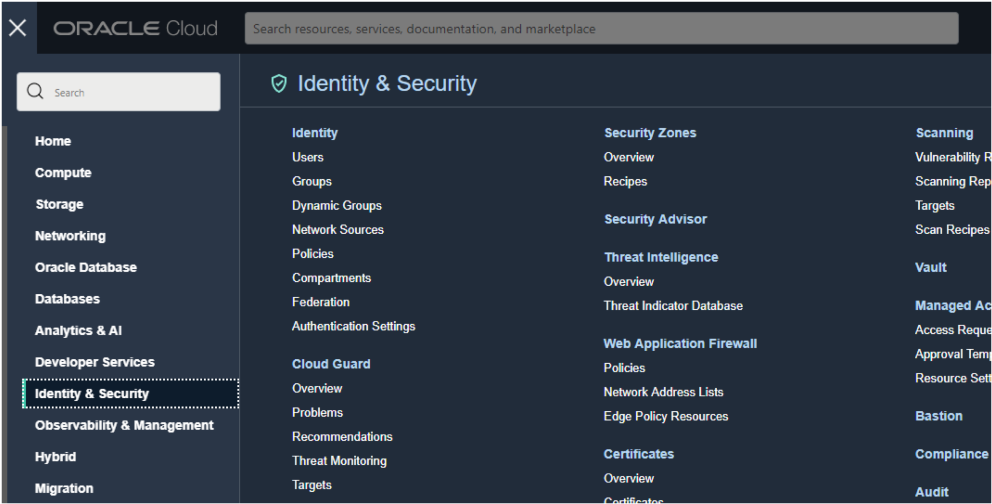Open Network Sources link

coord(337,230)
